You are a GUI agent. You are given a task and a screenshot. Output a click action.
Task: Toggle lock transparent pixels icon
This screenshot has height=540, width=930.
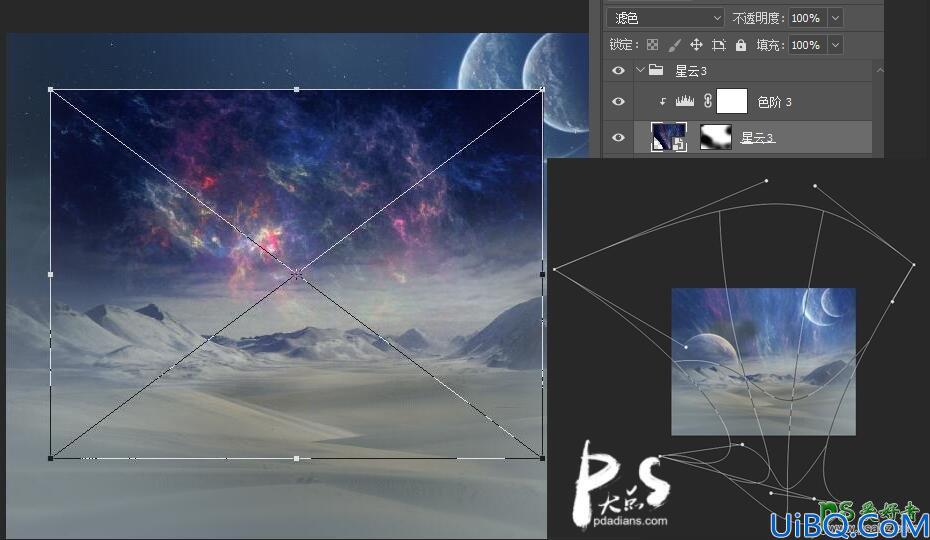click(x=652, y=45)
